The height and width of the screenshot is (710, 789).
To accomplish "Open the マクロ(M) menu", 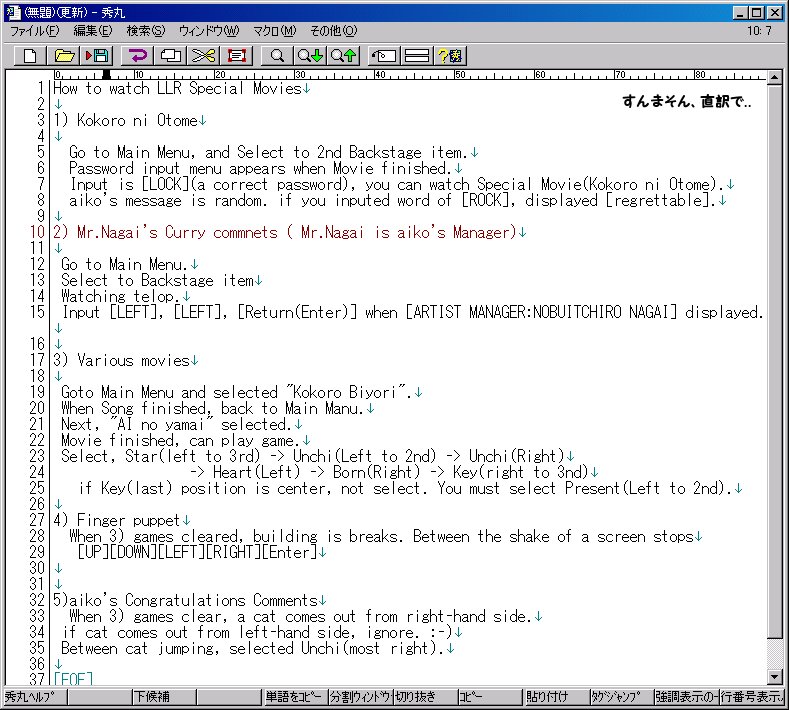I will (x=275, y=31).
